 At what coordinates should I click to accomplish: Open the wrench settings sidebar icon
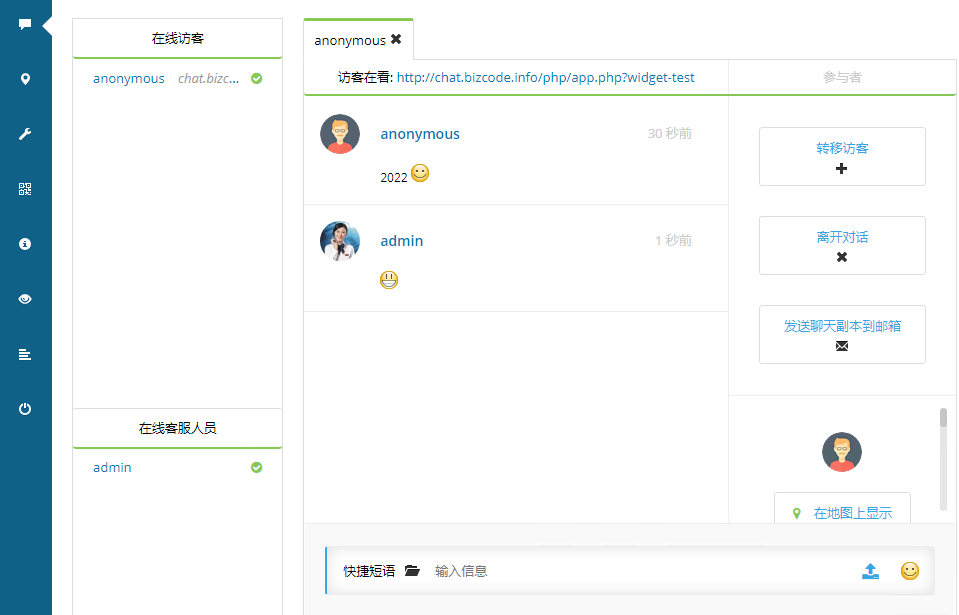24,134
